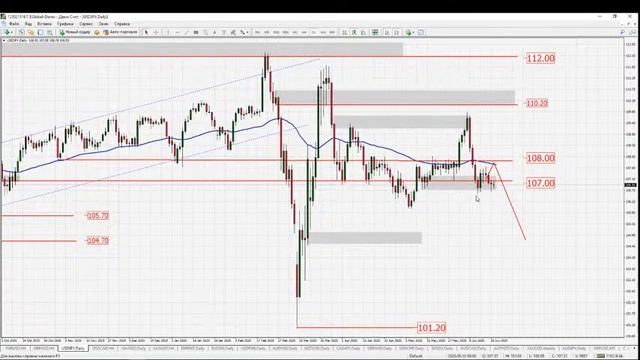Screen dimensions: 640x360
Task: Click the search magnifier icon
Action: 622,32
